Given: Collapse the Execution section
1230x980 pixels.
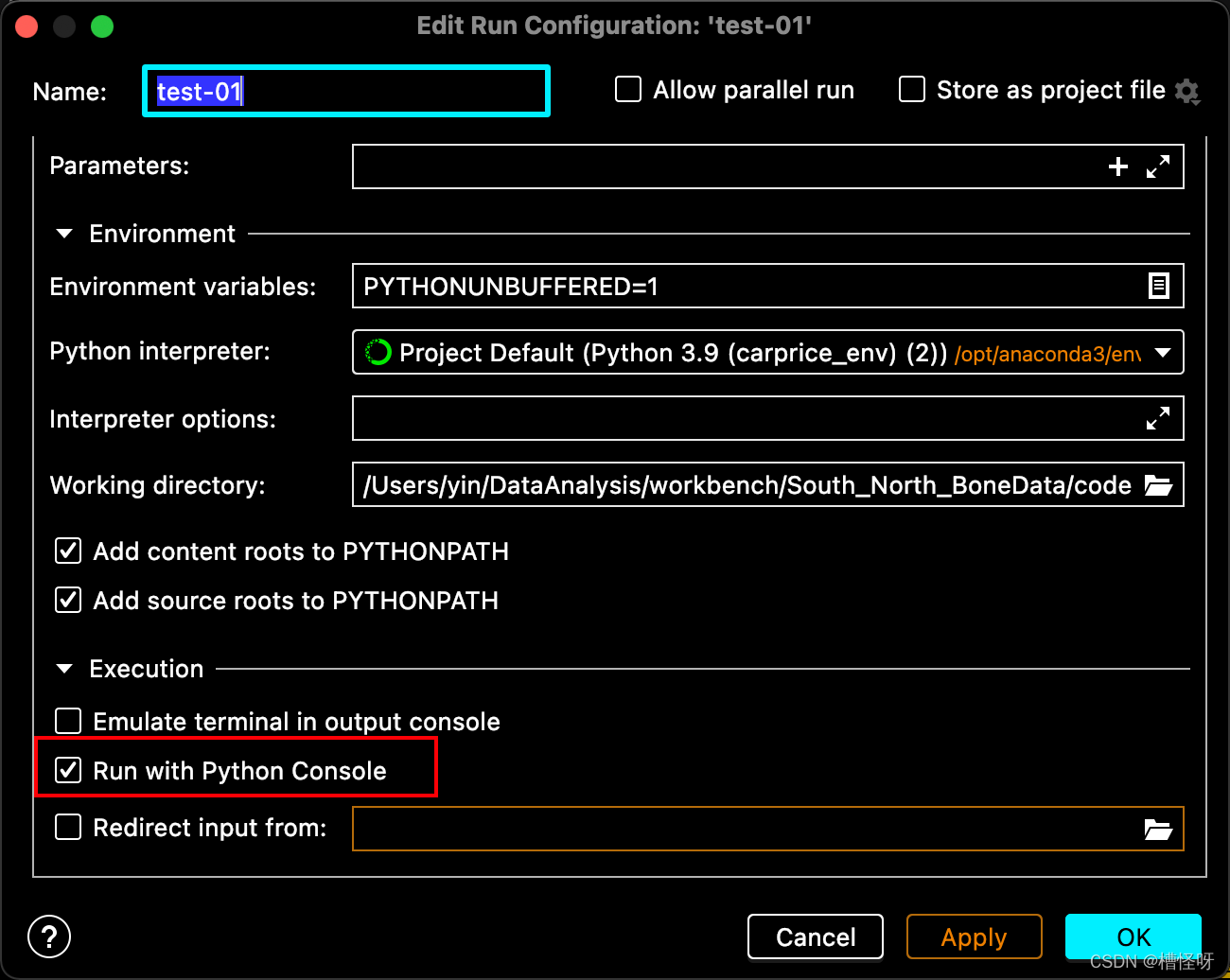Looking at the screenshot, I should 64,669.
